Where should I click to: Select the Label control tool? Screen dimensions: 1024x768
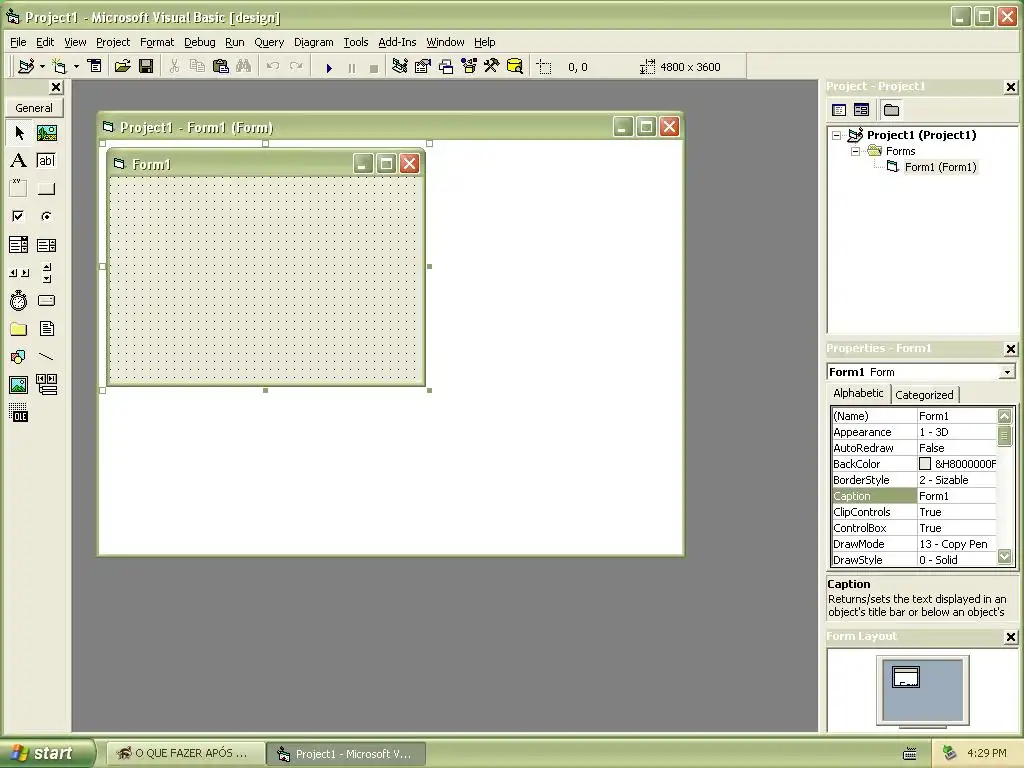click(19, 161)
